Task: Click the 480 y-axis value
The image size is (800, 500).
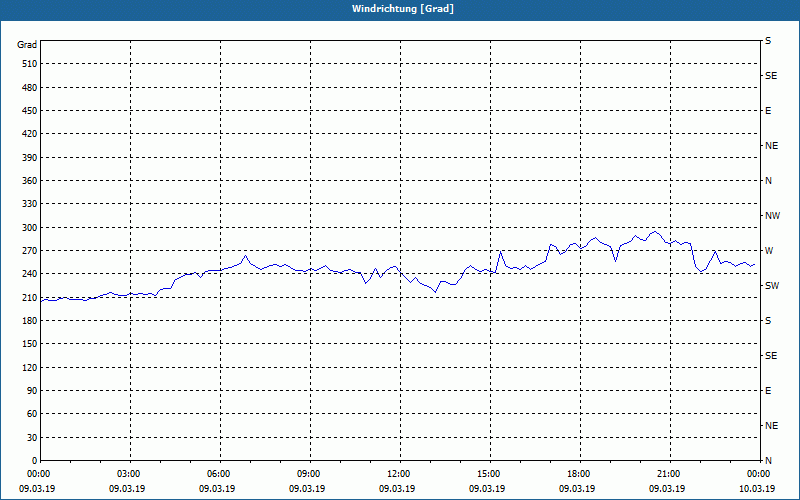Action: (30, 88)
